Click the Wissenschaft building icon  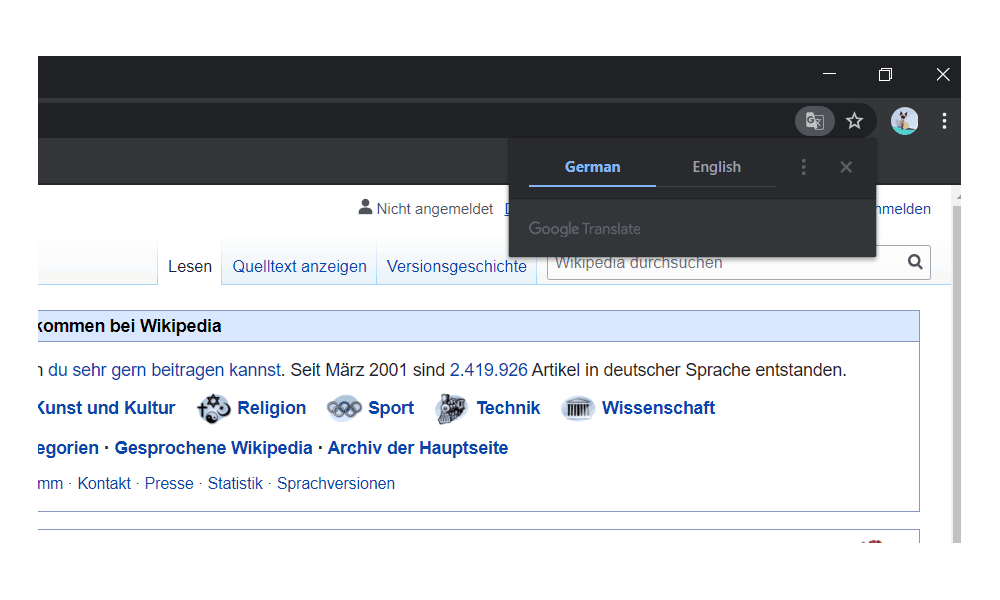[578, 408]
